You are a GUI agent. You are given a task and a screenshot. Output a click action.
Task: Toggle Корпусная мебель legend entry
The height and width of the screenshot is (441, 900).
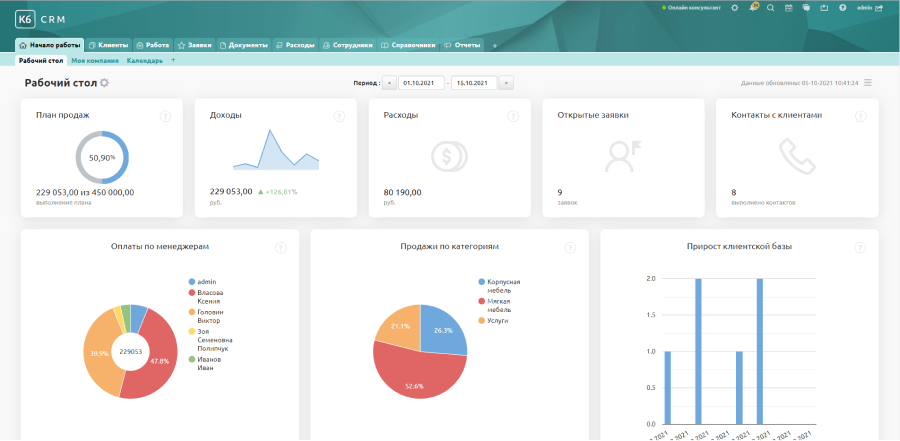tap(499, 285)
